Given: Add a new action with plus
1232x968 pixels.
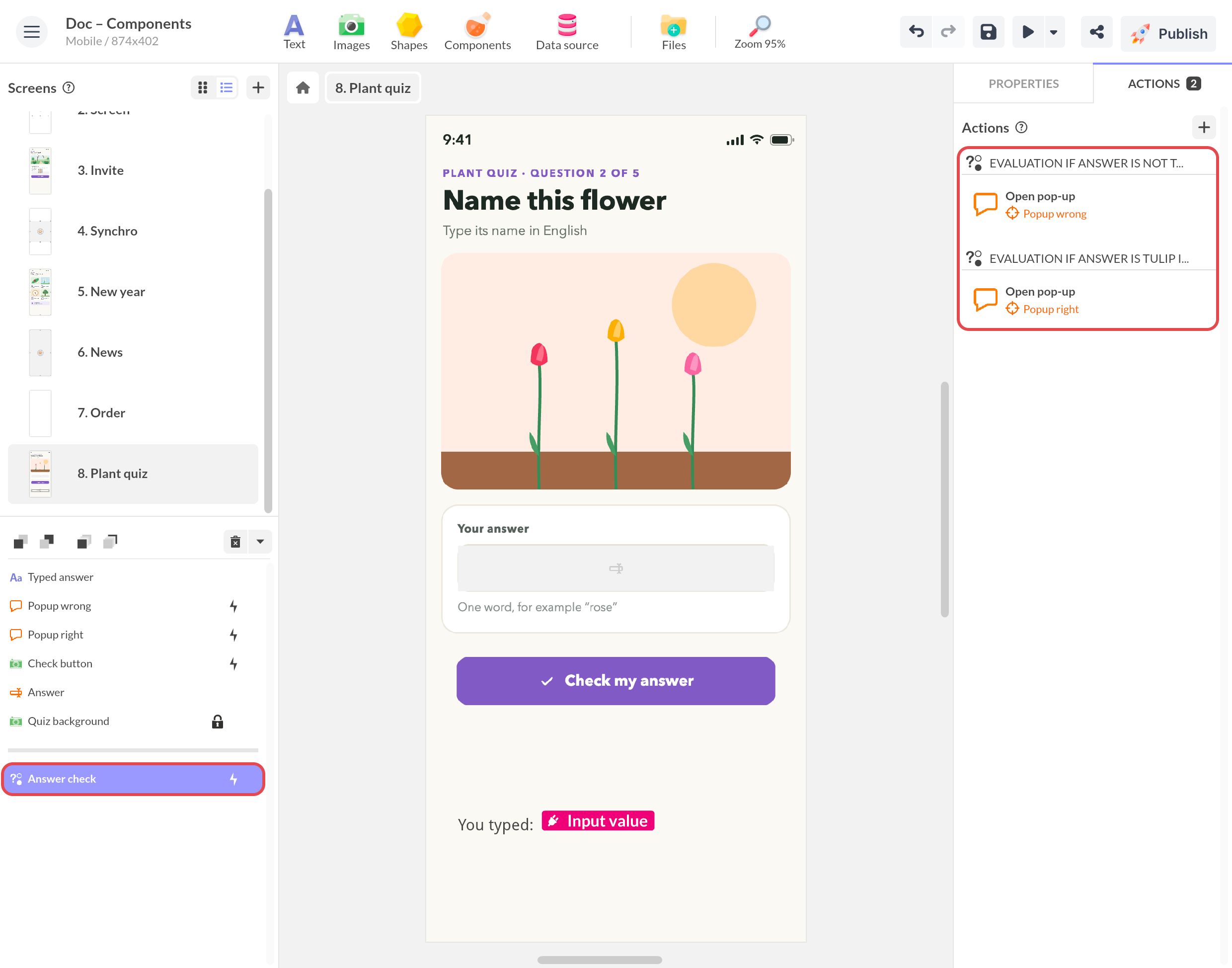Looking at the screenshot, I should tap(1204, 128).
